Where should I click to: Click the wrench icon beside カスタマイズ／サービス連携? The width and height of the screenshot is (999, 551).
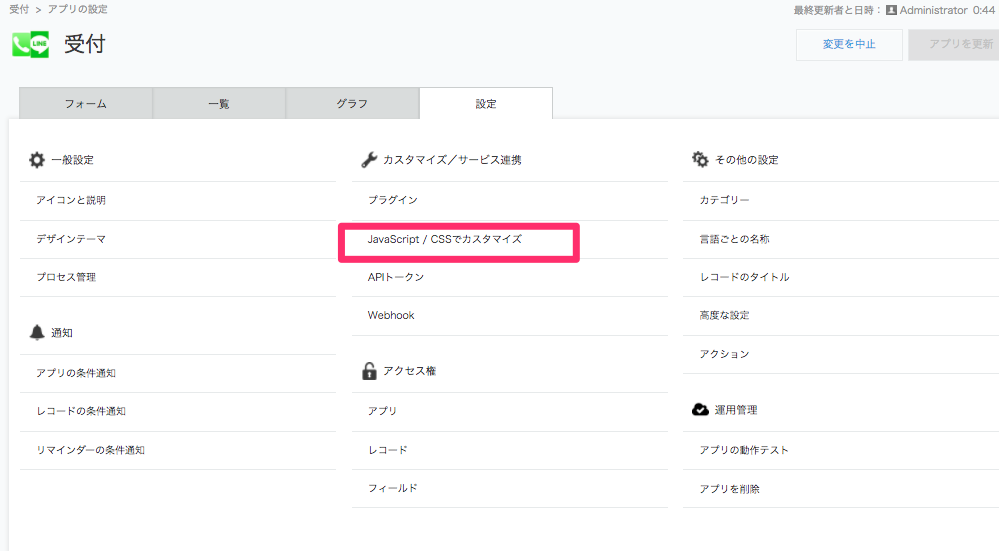click(369, 160)
